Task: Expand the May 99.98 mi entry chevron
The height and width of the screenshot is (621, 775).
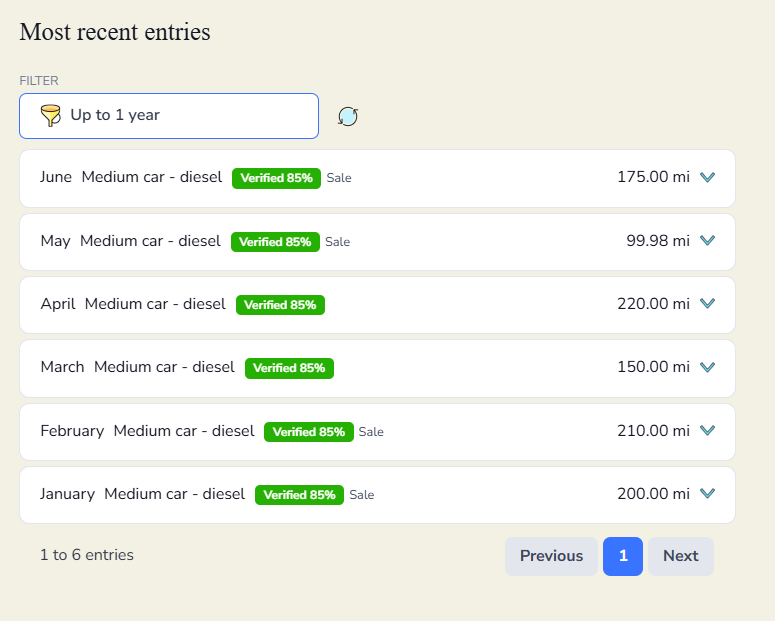Action: pyautogui.click(x=707, y=240)
